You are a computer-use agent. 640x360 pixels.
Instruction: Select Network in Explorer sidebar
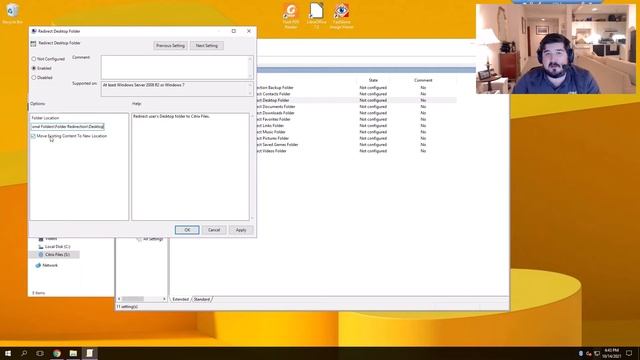50,265
